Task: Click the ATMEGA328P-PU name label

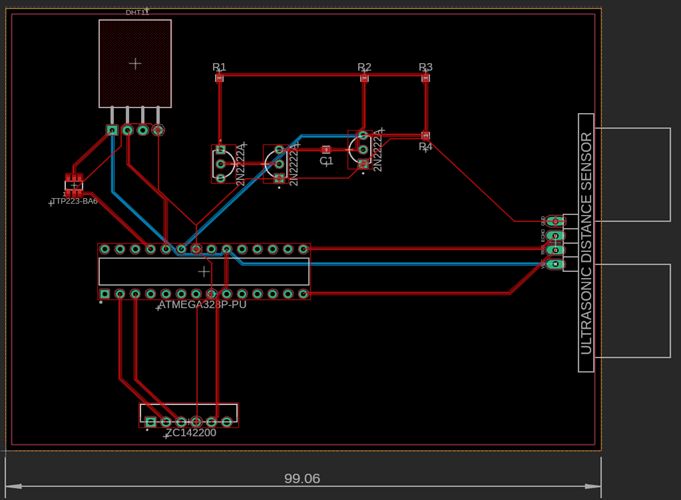Action: [203, 305]
